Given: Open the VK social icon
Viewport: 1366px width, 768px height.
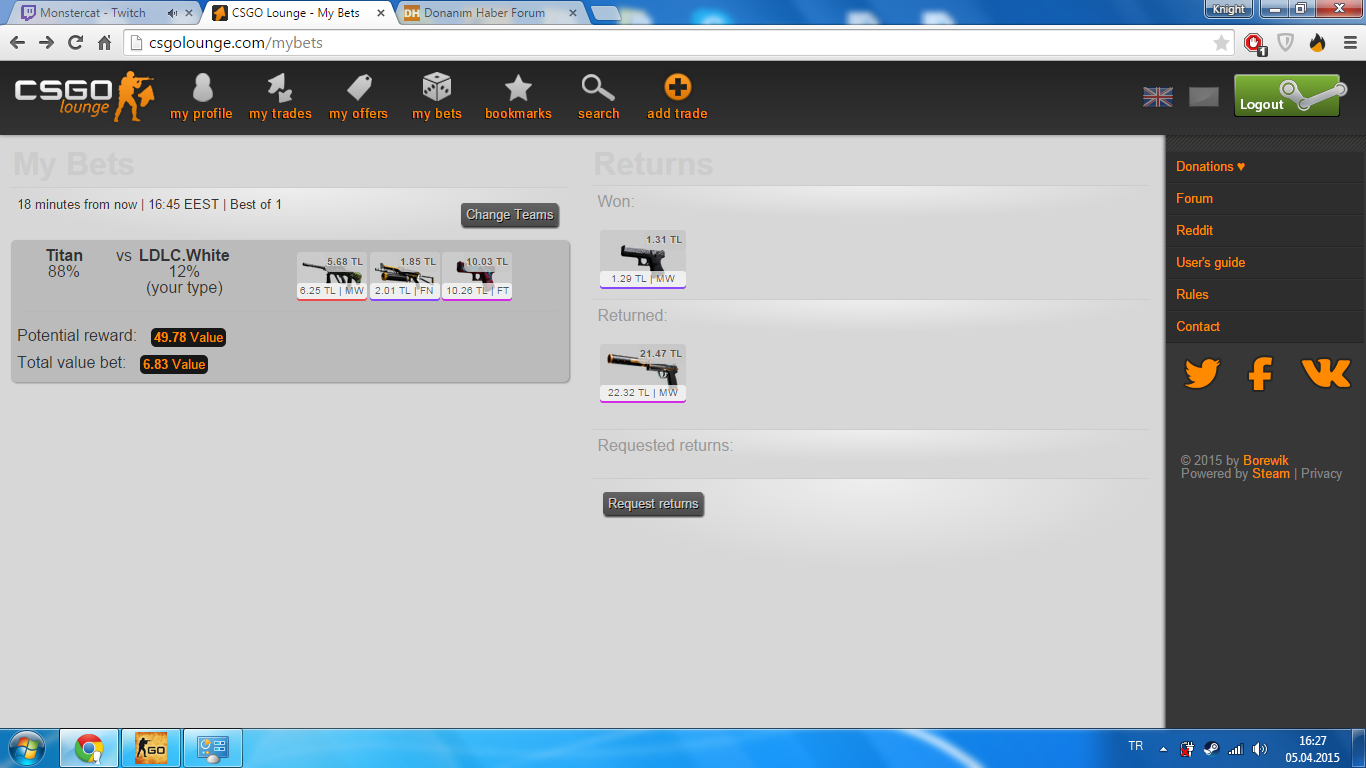Looking at the screenshot, I should point(1326,374).
